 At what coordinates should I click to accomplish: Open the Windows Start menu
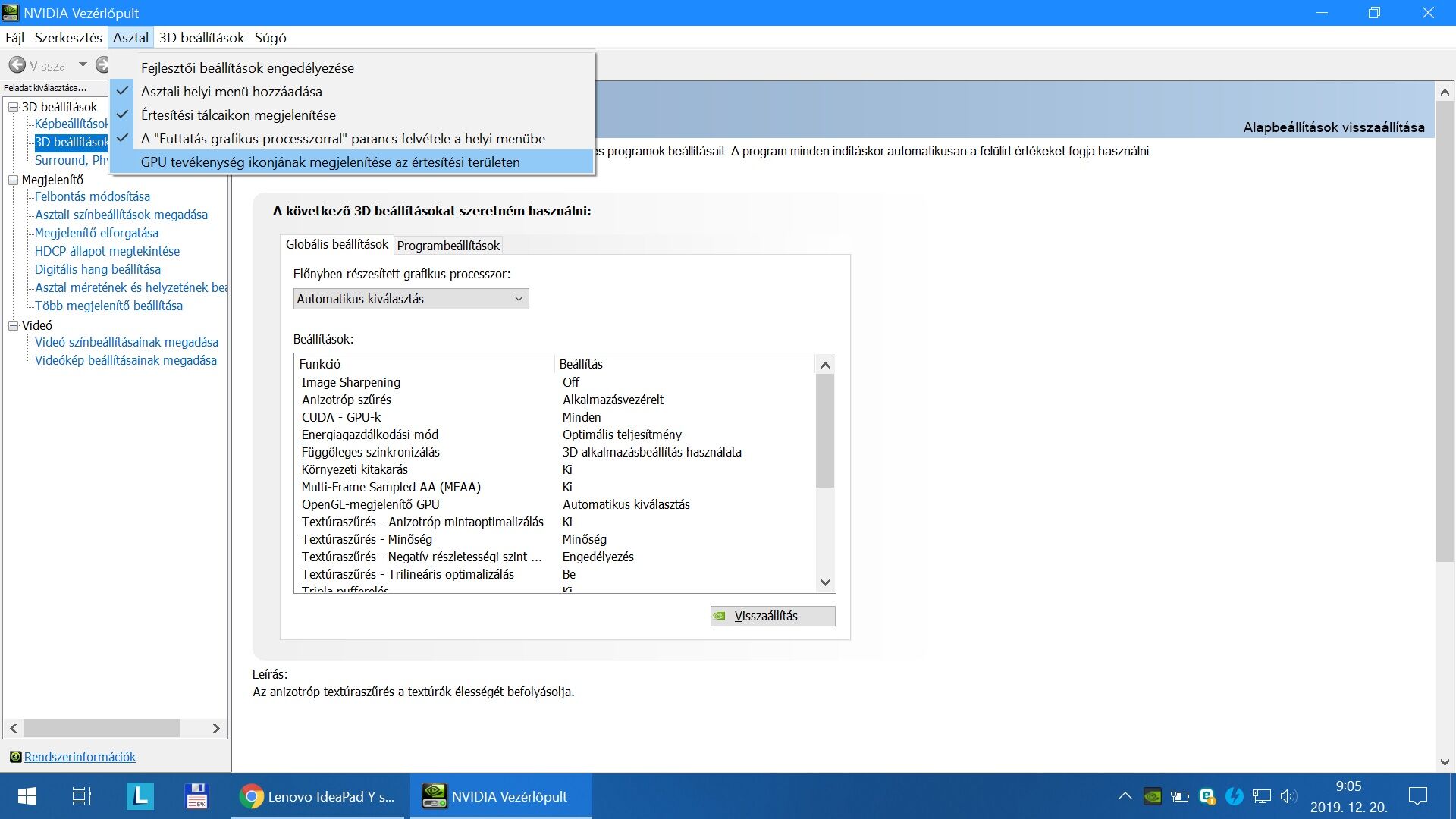coord(27,796)
